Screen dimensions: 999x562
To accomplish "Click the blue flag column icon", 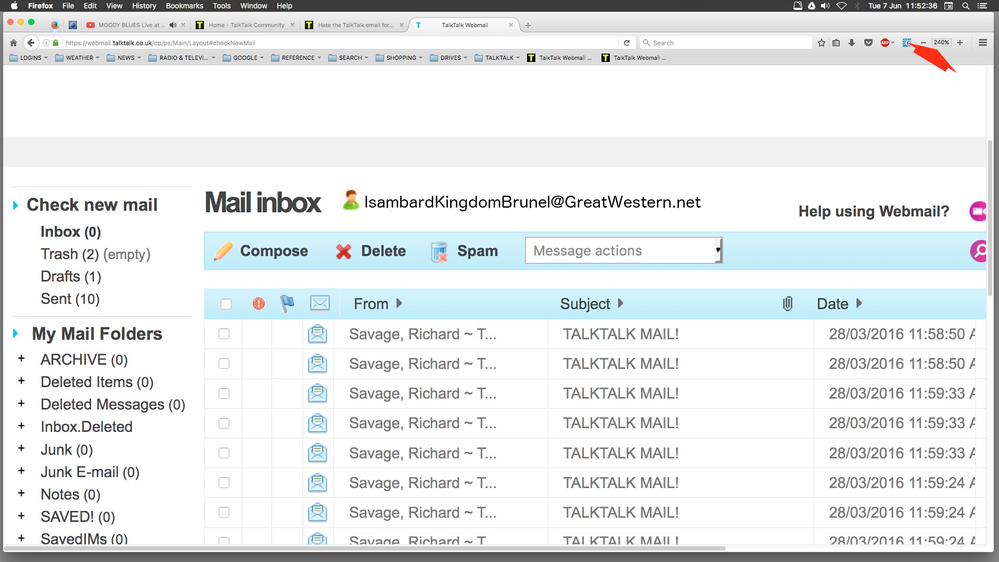I will point(287,303).
